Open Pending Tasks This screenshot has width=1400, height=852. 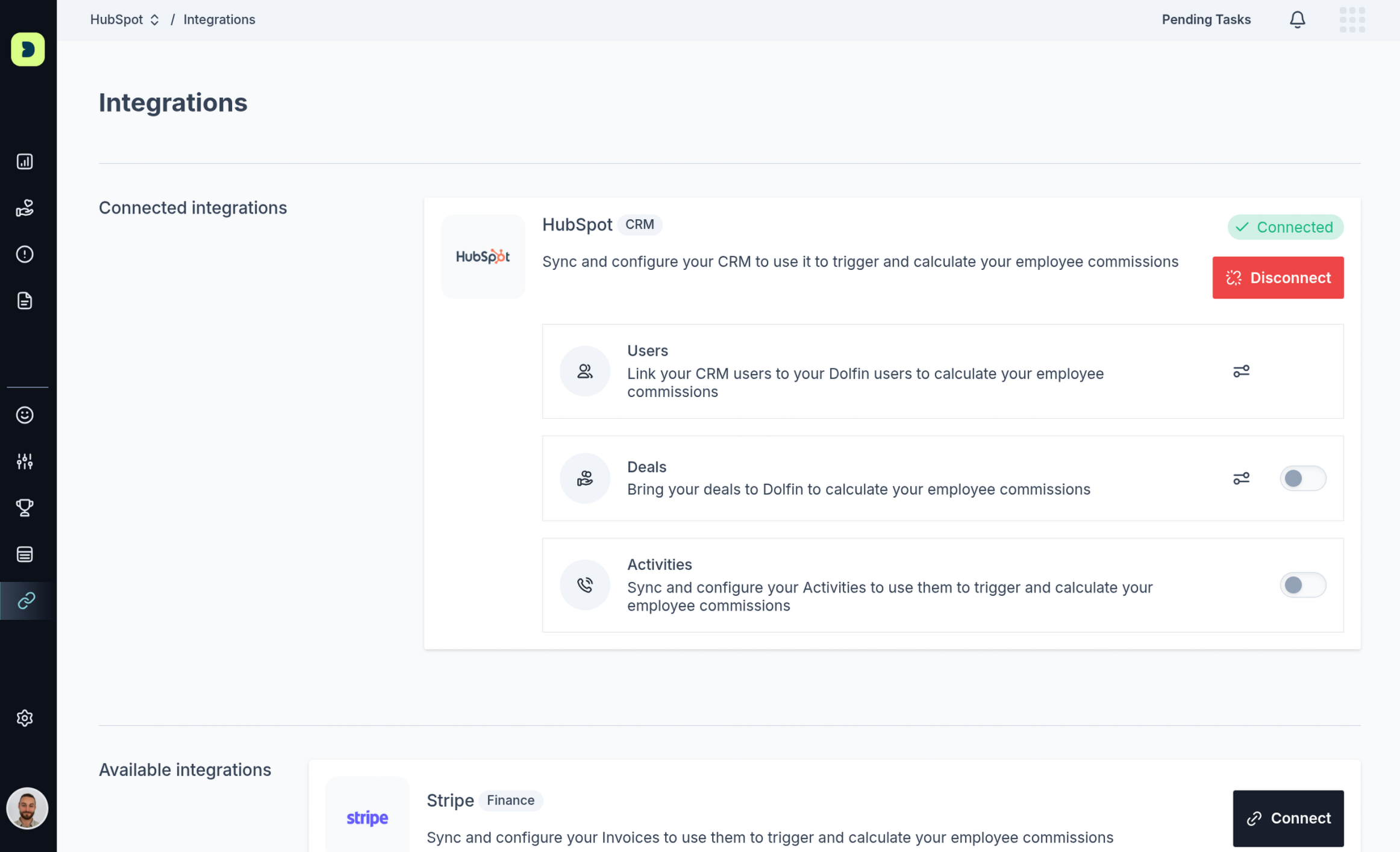click(1206, 20)
